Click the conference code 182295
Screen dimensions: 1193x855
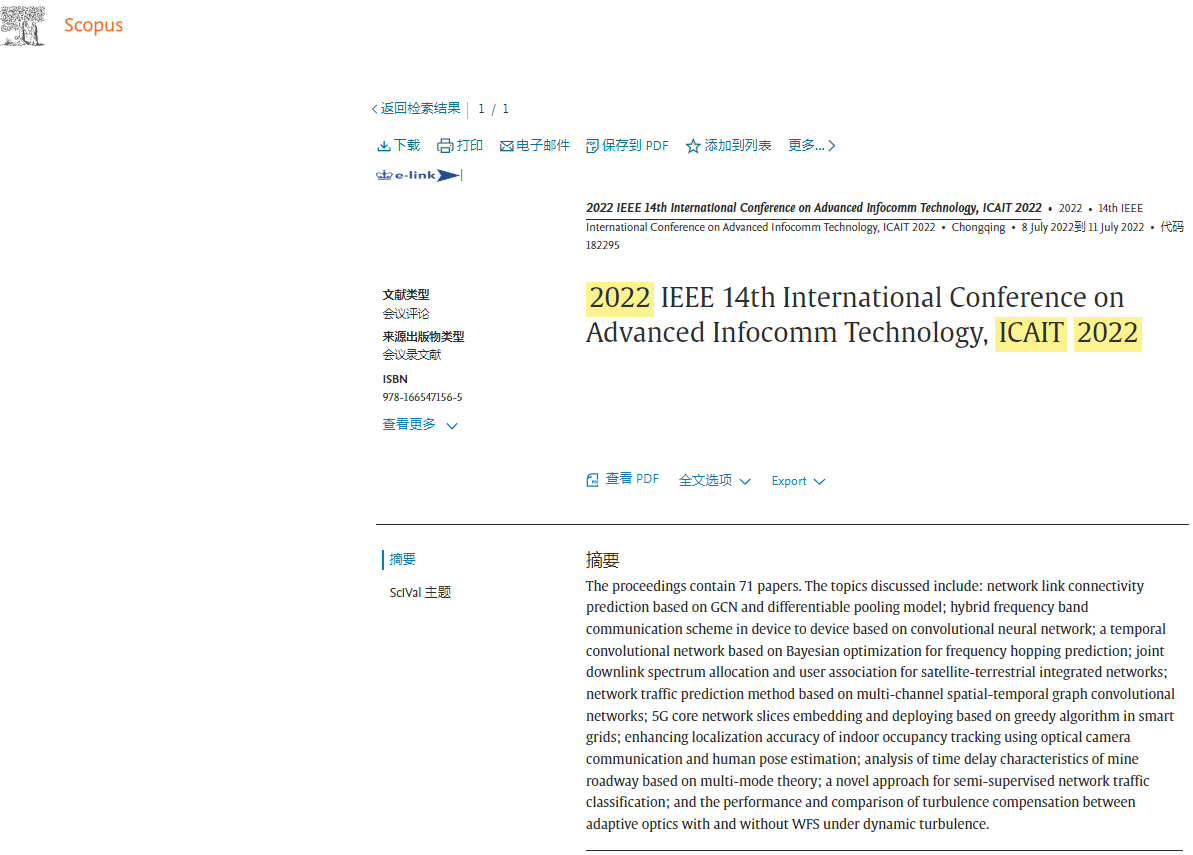[x=603, y=245]
